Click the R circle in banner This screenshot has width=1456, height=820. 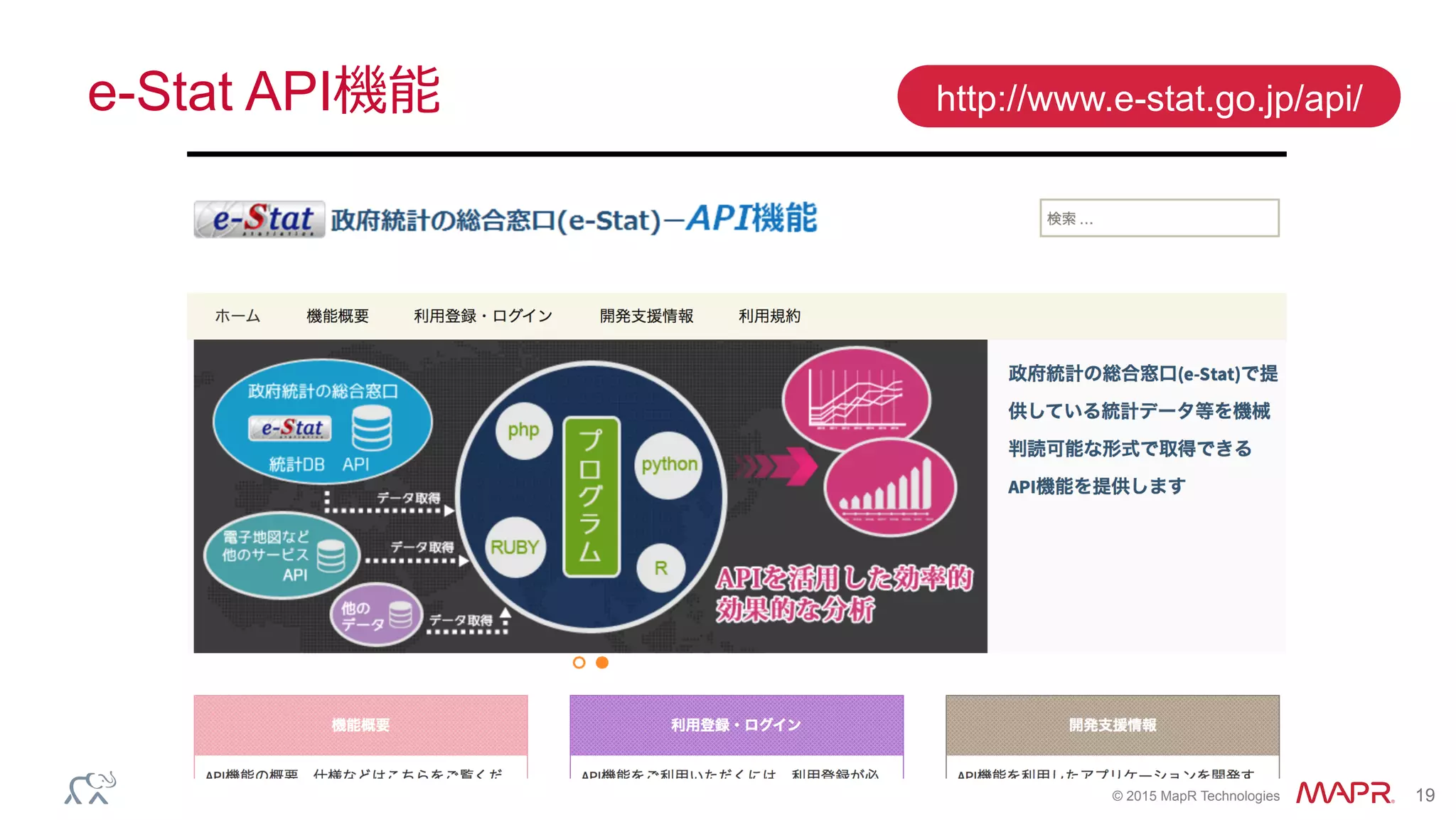pos(661,568)
